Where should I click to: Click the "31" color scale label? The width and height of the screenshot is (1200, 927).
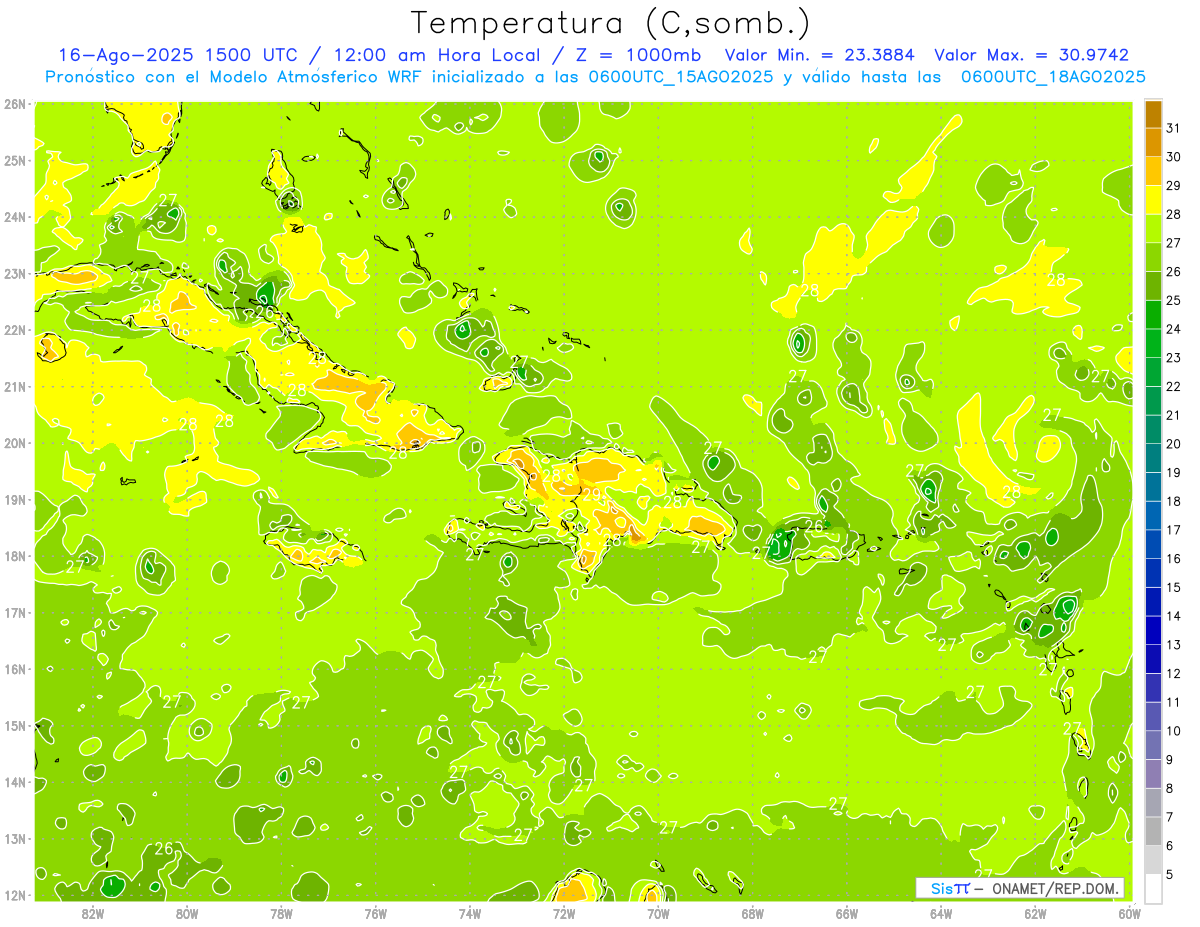click(x=1174, y=127)
